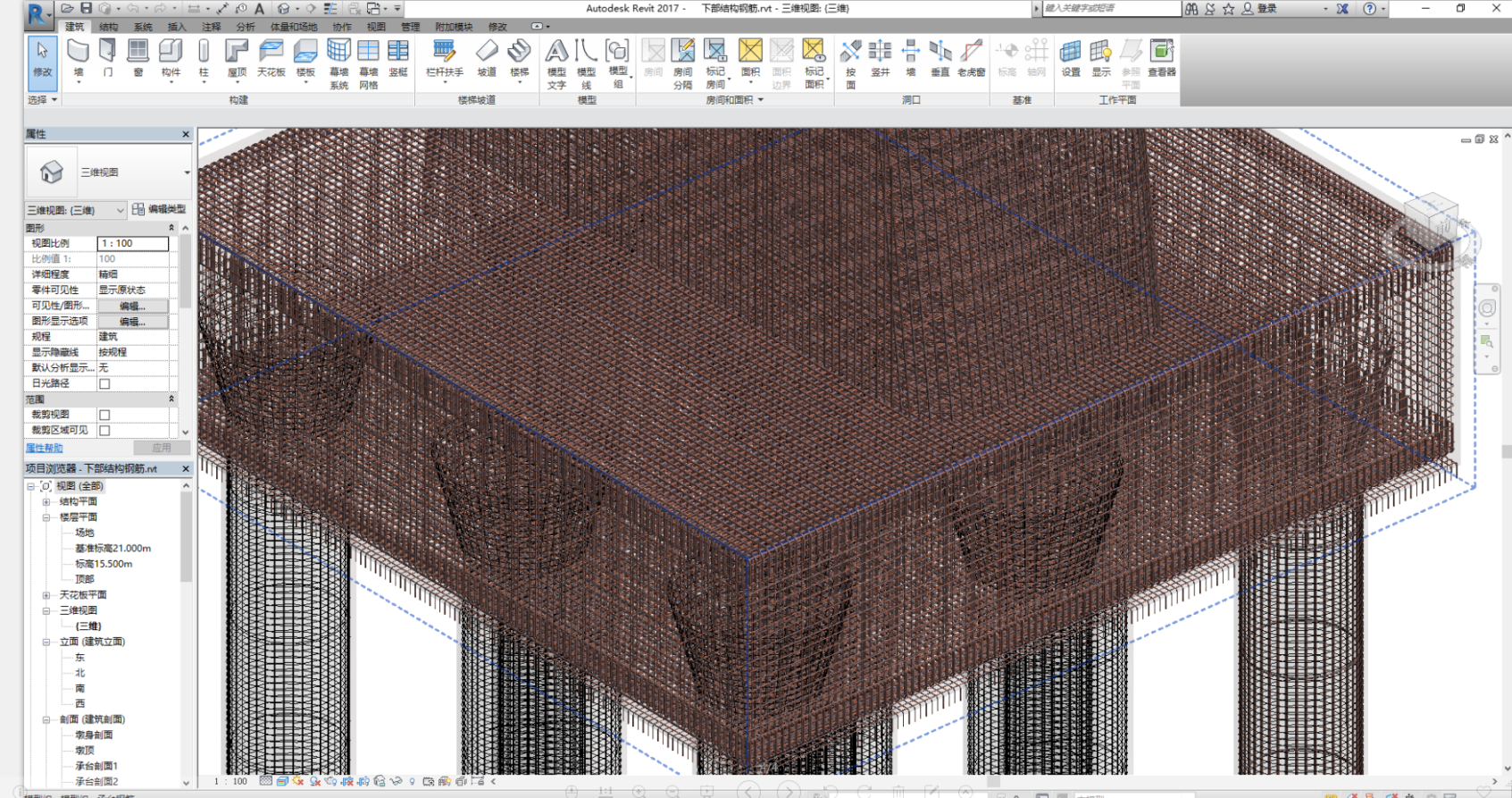Open the 三维视图: (三维) instance dropdown

tap(76, 210)
